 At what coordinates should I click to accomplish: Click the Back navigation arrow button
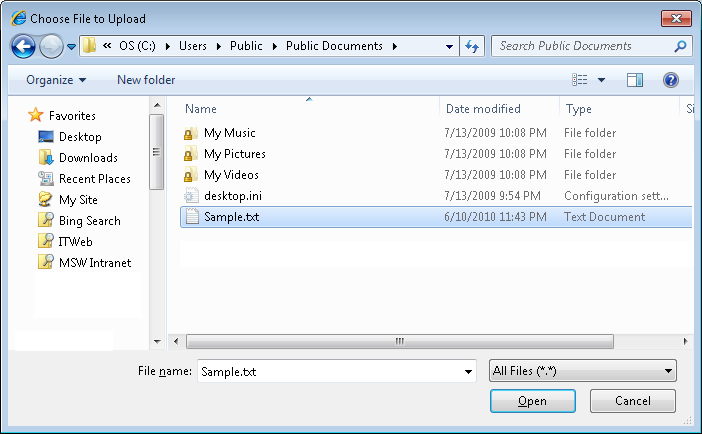point(23,46)
